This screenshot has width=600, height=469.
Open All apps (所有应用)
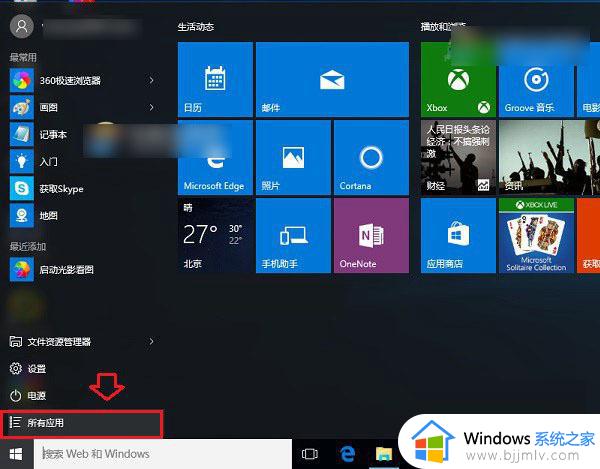[82, 423]
